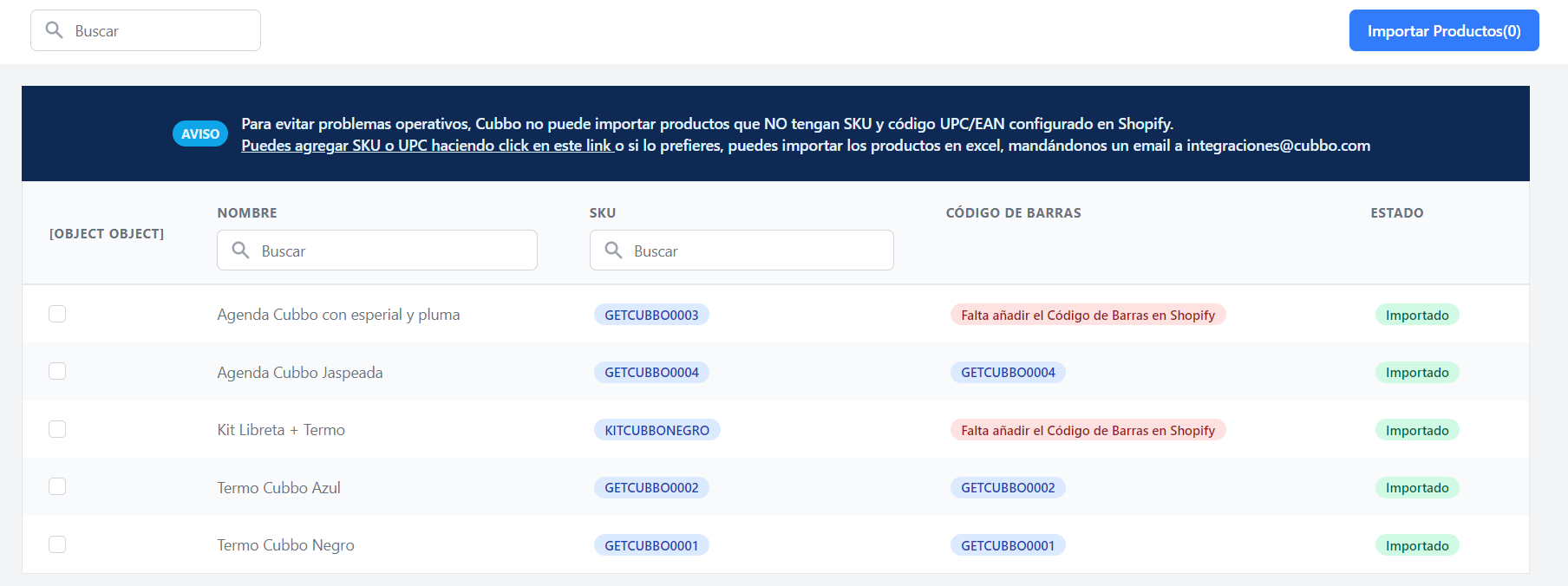Click the magnifier icon in top search
1568x586 pixels.
point(54,30)
